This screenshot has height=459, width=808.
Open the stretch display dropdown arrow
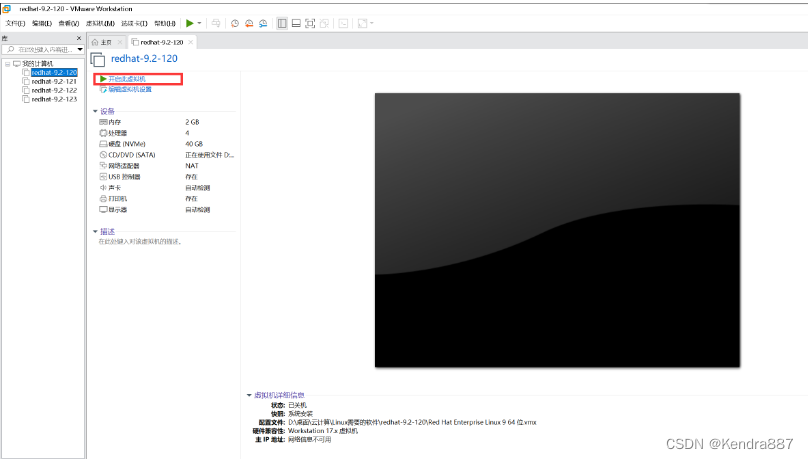point(372,23)
